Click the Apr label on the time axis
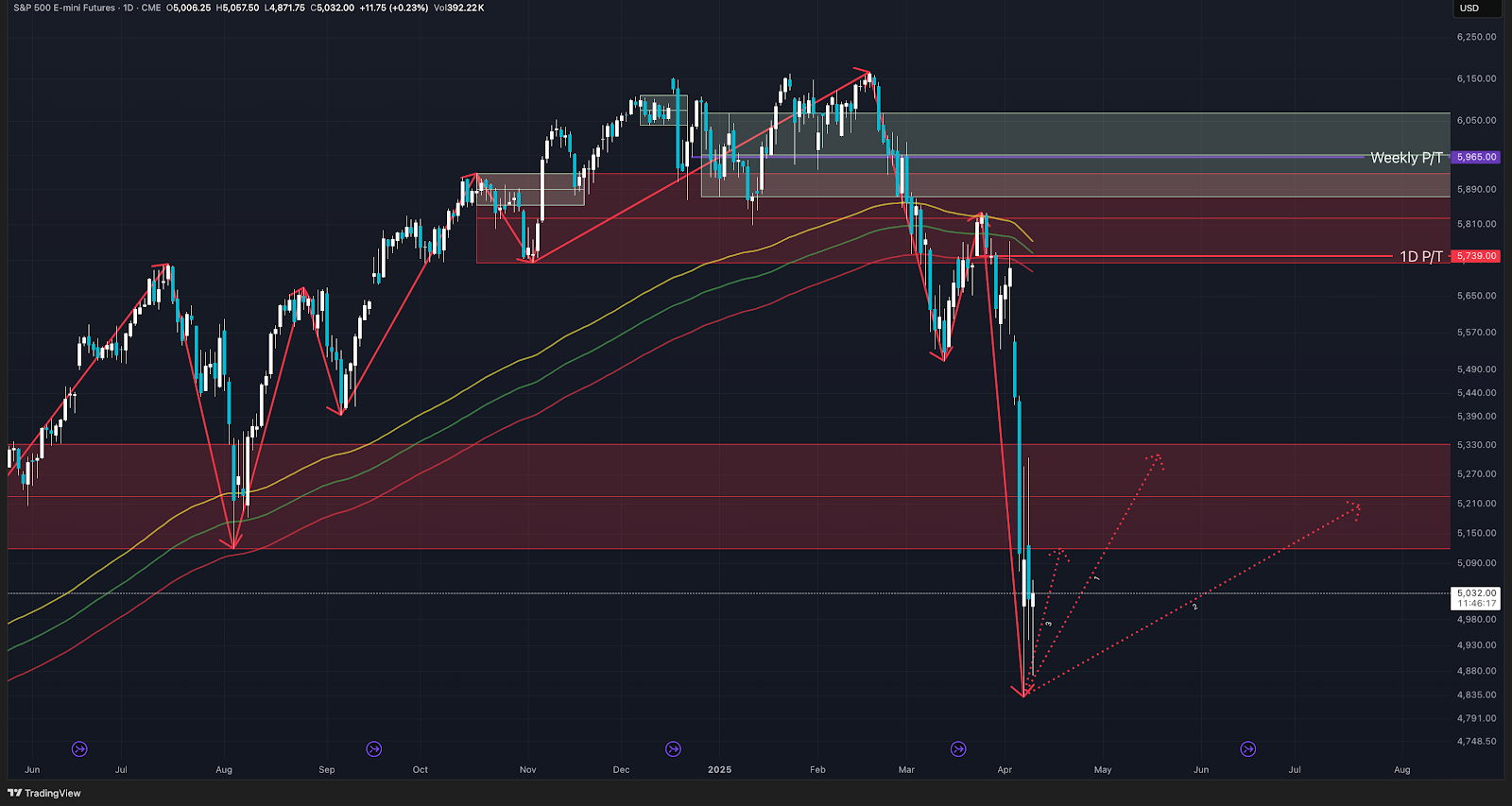This screenshot has width=1512, height=806. pyautogui.click(x=1005, y=769)
